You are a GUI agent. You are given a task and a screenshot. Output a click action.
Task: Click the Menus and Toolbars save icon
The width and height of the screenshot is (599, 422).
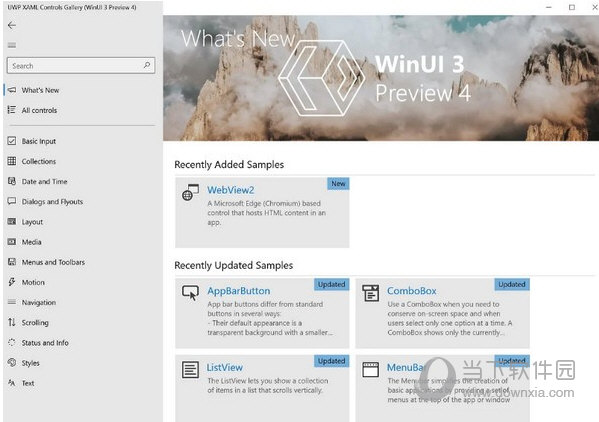[12, 262]
